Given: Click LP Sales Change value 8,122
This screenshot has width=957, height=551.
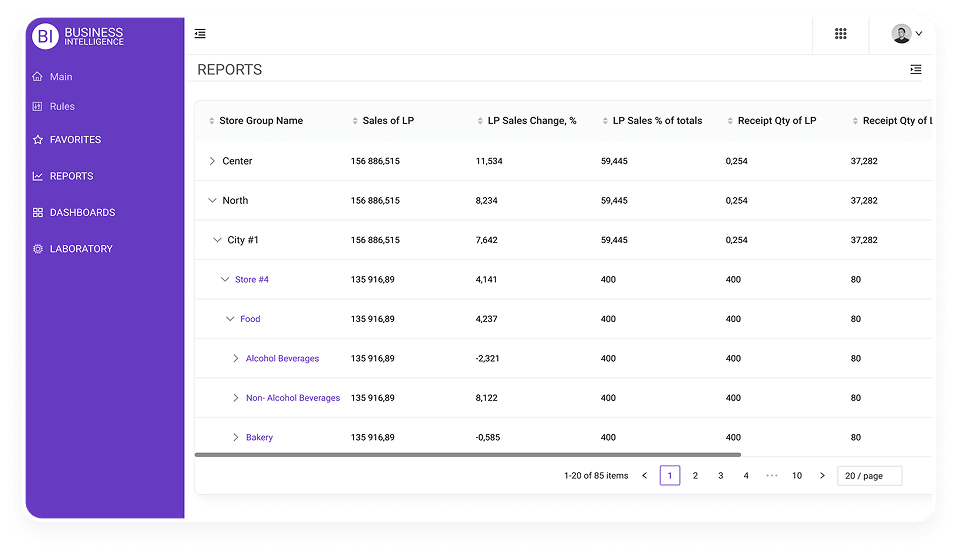Looking at the screenshot, I should tap(486, 398).
